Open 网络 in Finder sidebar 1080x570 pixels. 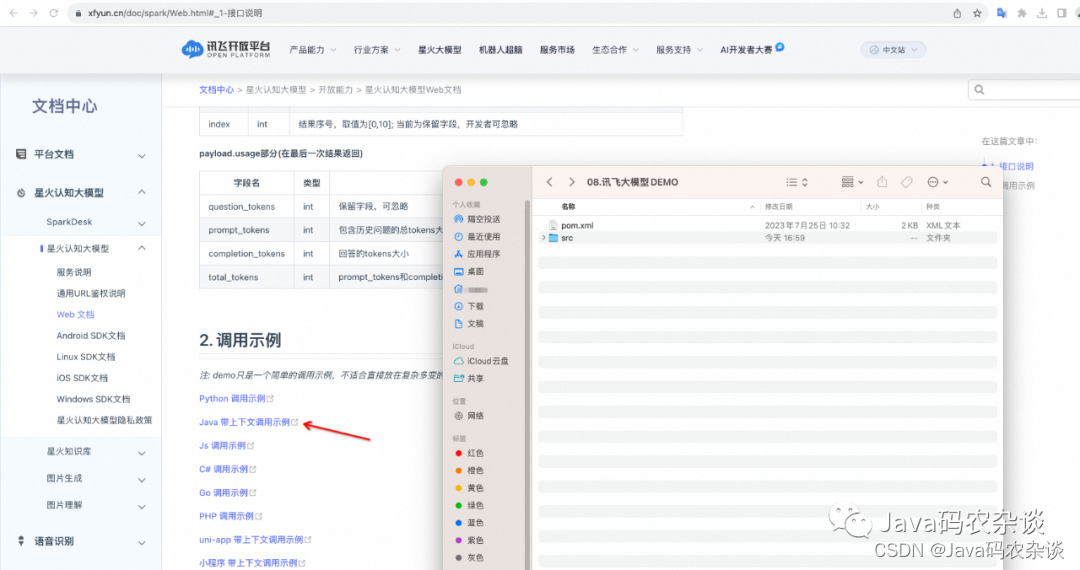[469, 416]
